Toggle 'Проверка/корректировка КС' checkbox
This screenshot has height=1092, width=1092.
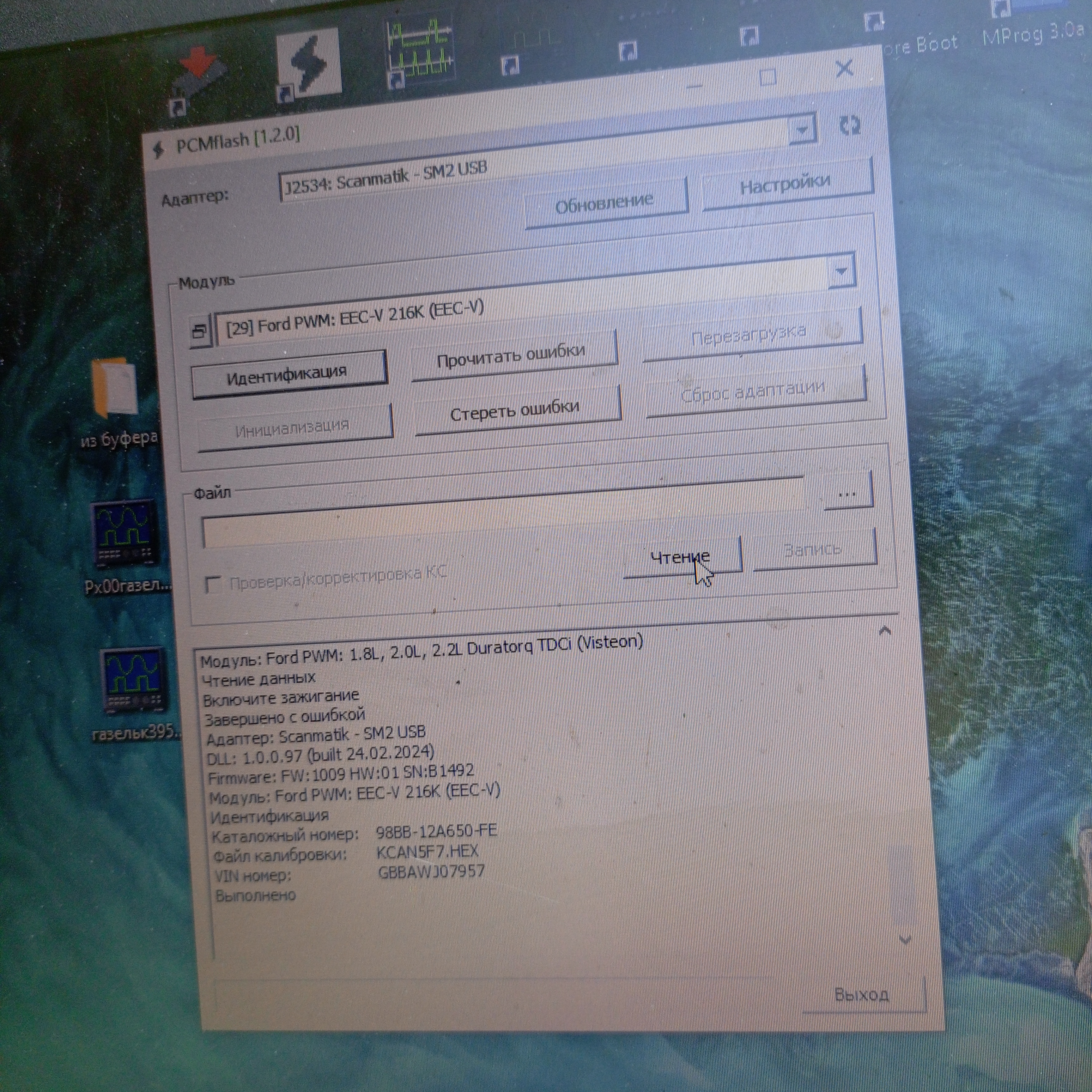coord(214,585)
